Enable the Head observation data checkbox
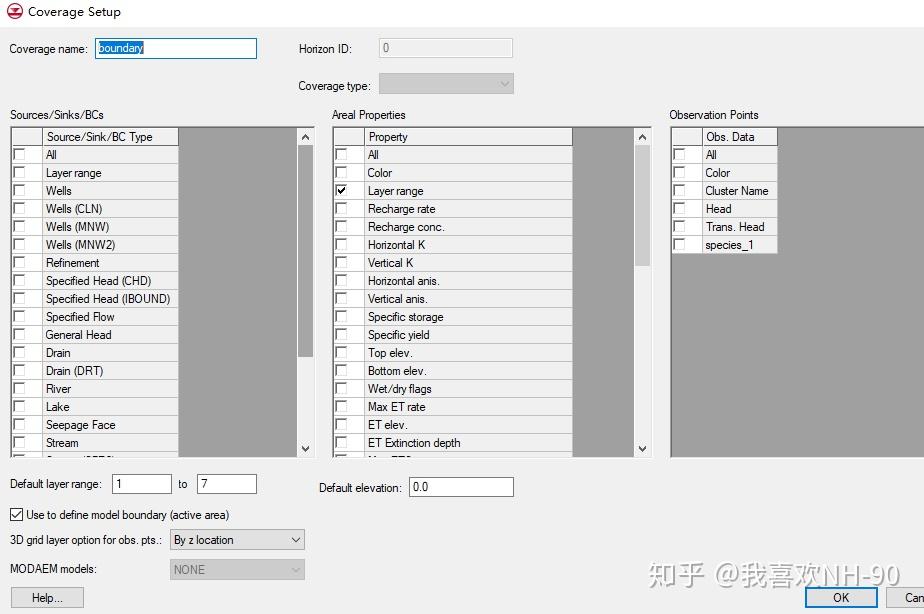The width and height of the screenshot is (924, 614). [x=682, y=208]
